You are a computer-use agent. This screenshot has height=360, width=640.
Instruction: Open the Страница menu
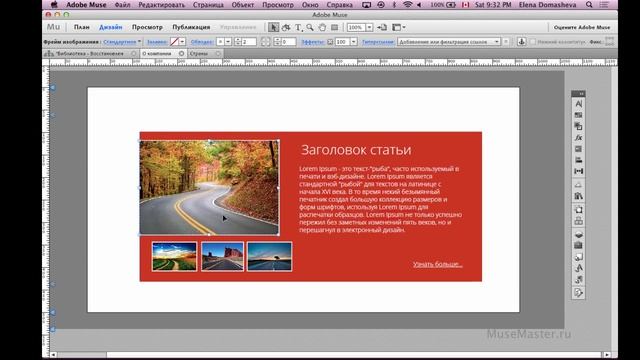(x=208, y=5)
